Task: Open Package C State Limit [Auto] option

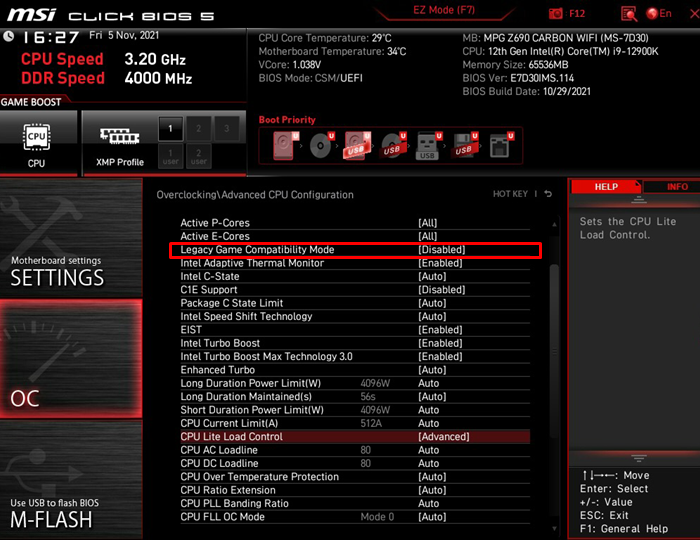Action: click(432, 303)
